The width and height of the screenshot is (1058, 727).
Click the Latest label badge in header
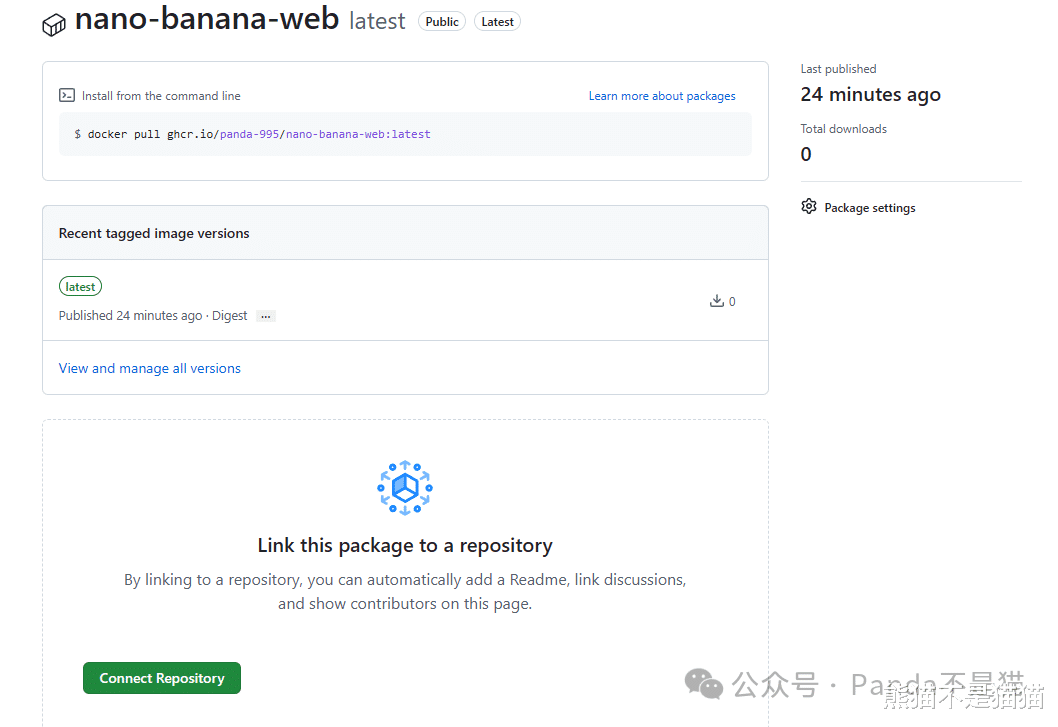pyautogui.click(x=497, y=22)
